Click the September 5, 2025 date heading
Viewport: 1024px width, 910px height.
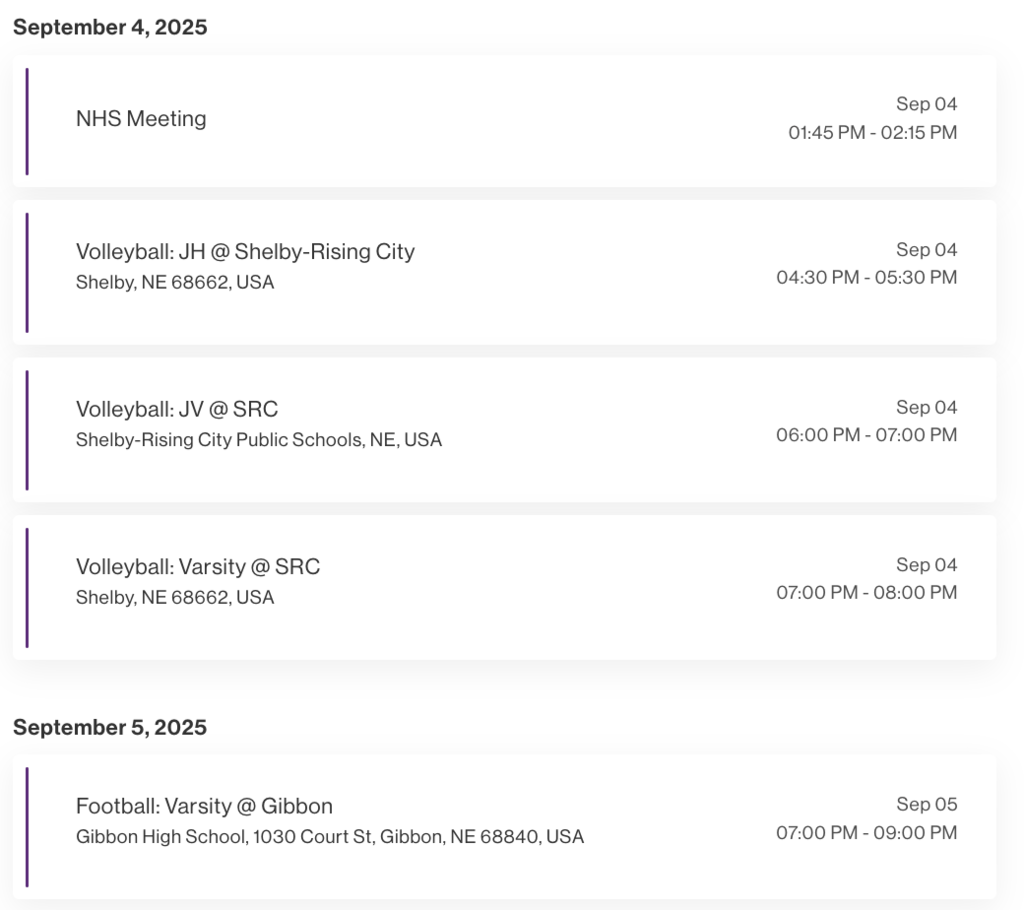[x=110, y=727]
